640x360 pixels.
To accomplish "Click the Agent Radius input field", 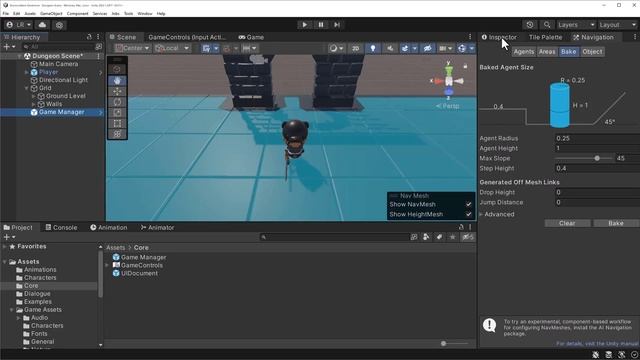I will coord(598,138).
